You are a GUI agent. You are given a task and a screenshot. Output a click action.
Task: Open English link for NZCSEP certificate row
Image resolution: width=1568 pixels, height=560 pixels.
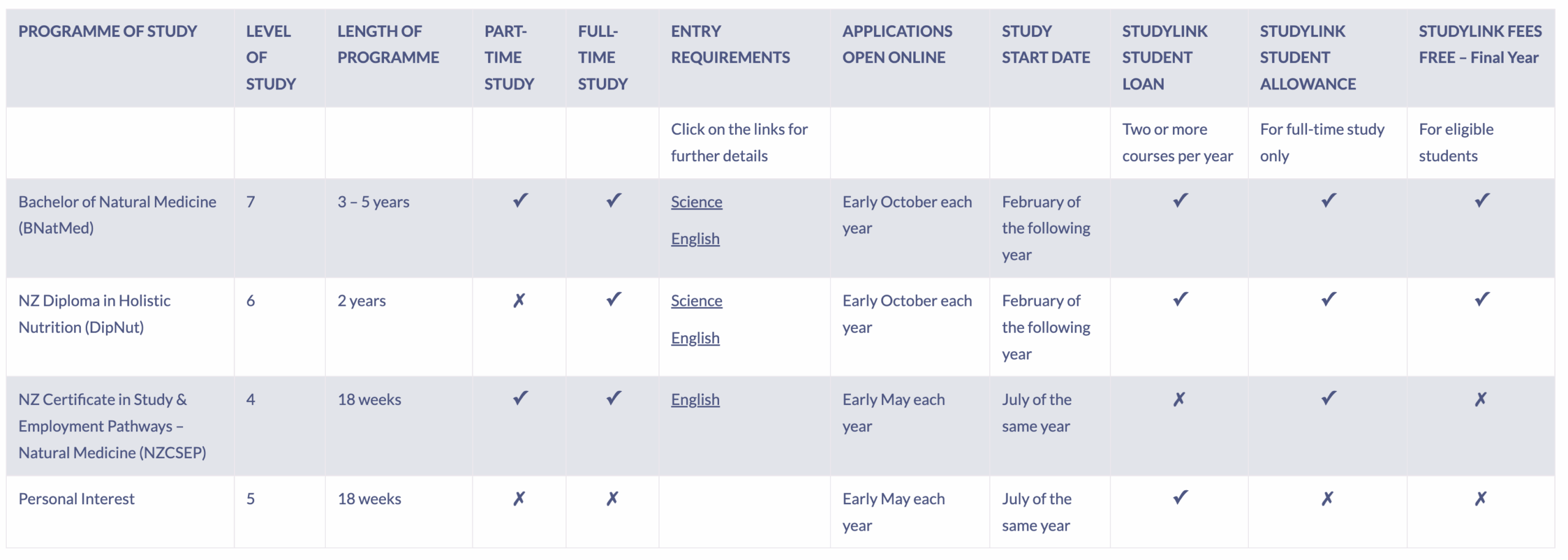coord(695,399)
